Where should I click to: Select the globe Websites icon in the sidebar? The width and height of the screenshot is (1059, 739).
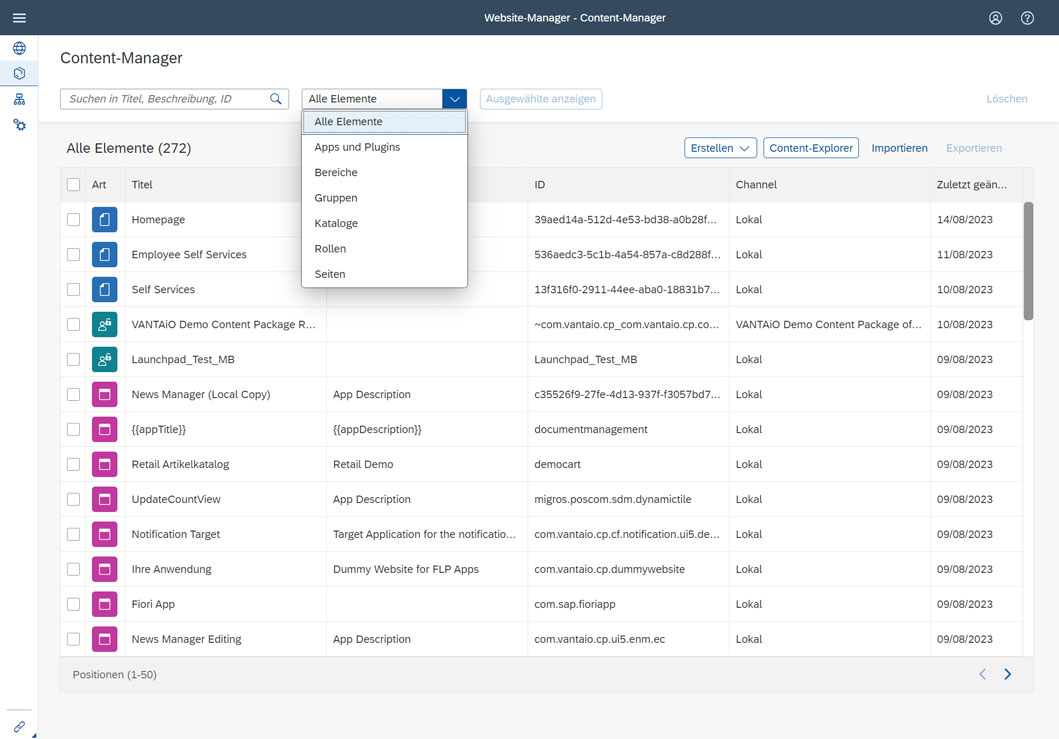click(x=19, y=47)
